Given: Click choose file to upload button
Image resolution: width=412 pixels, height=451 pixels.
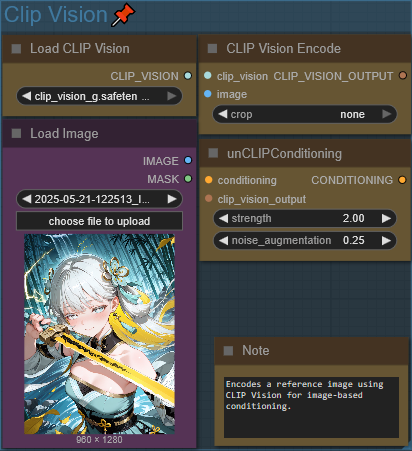Looking at the screenshot, I should (x=99, y=221).
